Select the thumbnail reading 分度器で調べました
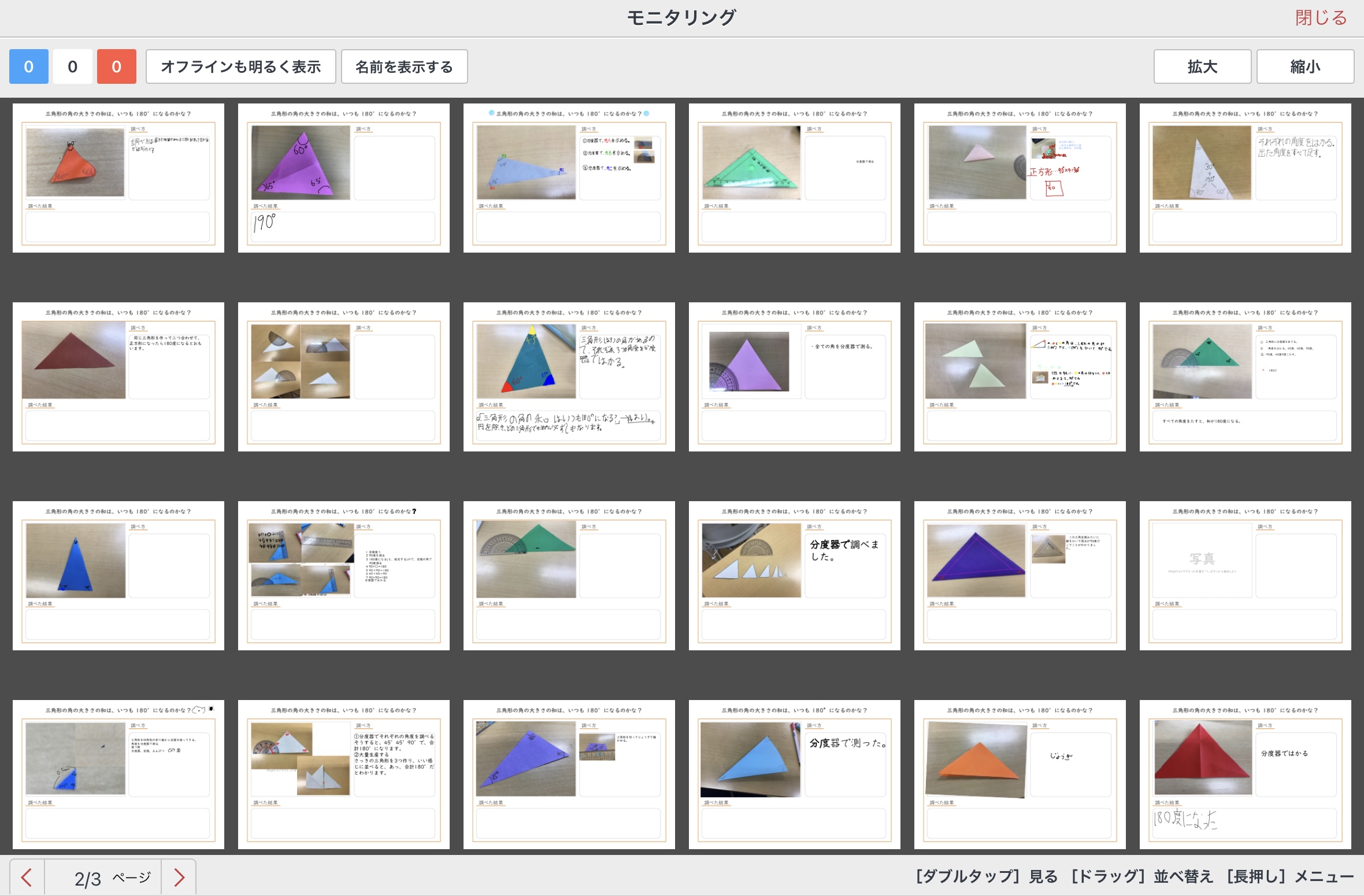Image resolution: width=1364 pixels, height=896 pixels. [x=794, y=575]
